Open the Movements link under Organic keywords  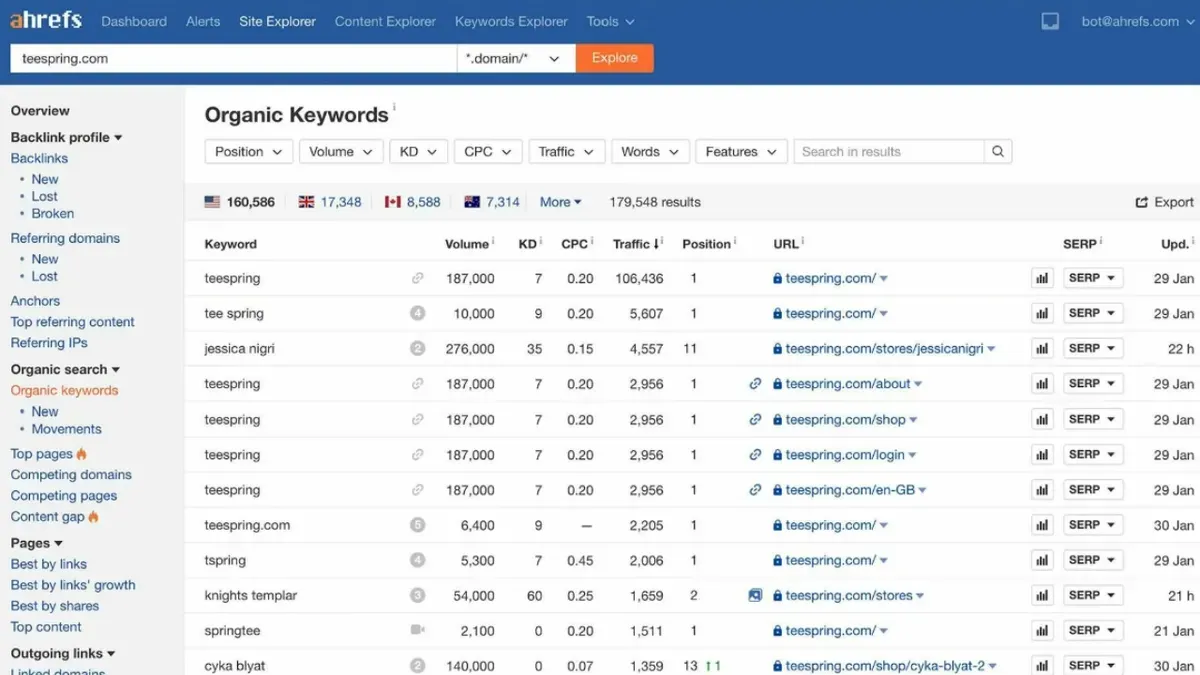[x=66, y=429]
